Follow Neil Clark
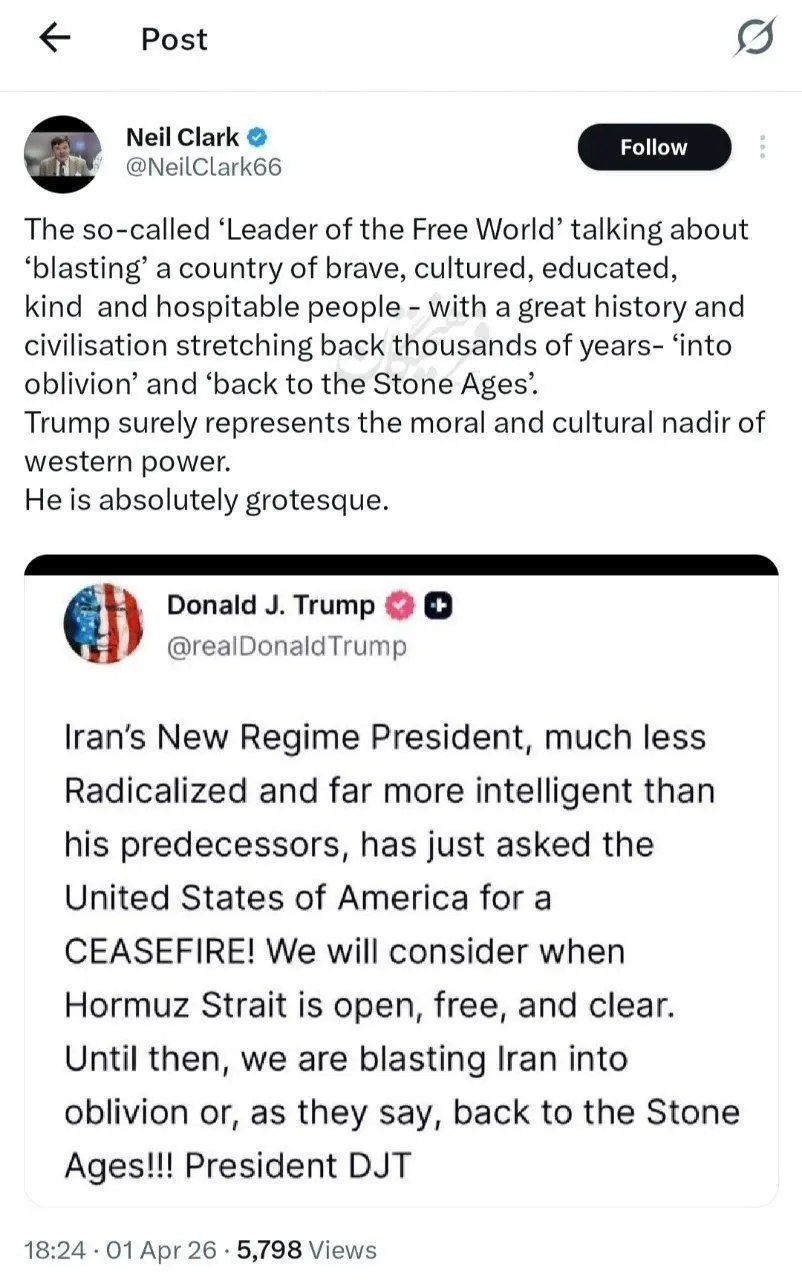The image size is (802, 1280). coord(654,148)
